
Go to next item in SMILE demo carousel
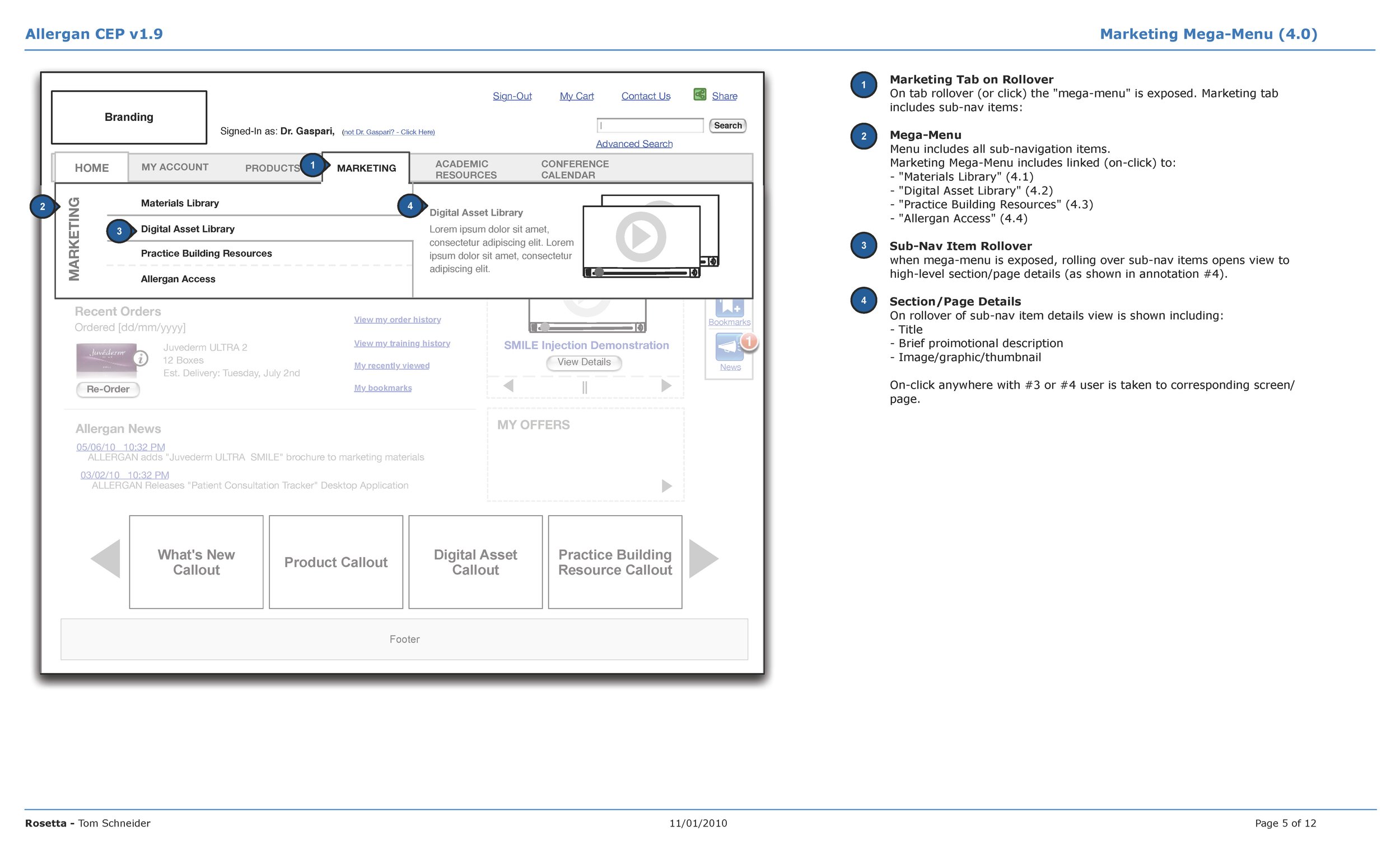click(x=666, y=386)
